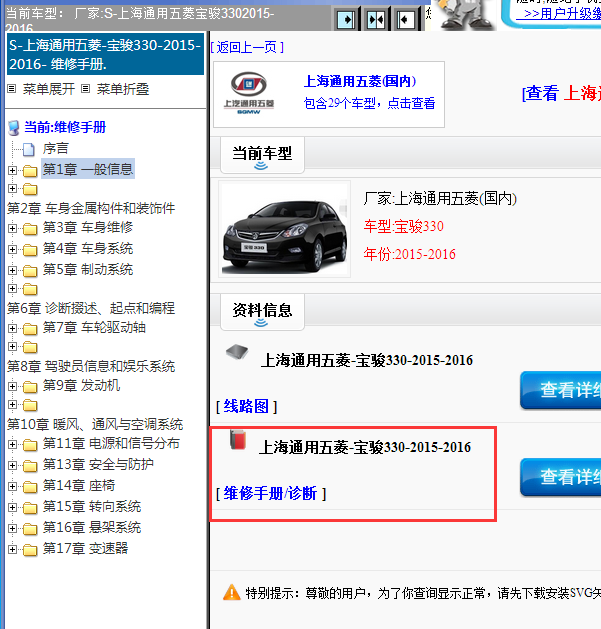601x629 pixels.
Task: Click the third panel layout button in top bar
Action: (406, 18)
